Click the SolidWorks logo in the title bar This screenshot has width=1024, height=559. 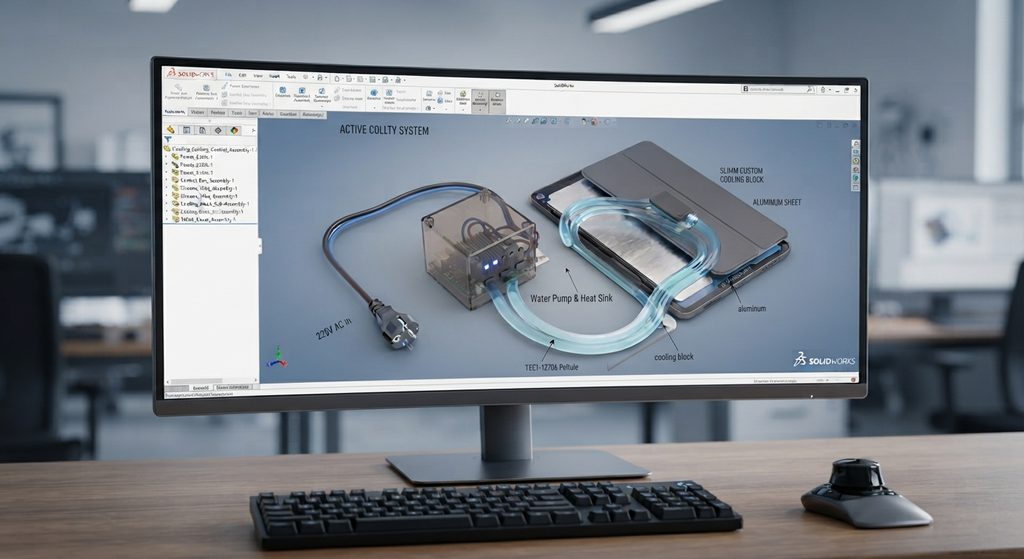[x=191, y=74]
